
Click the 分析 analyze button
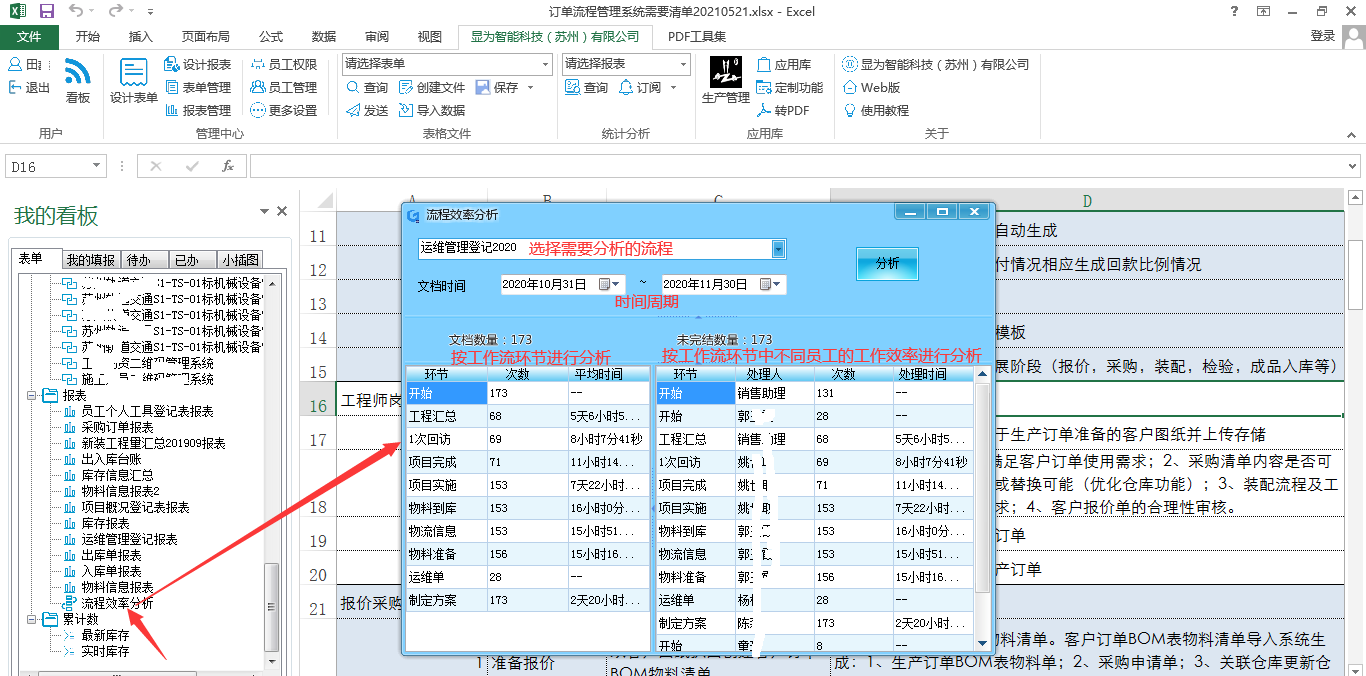point(887,264)
